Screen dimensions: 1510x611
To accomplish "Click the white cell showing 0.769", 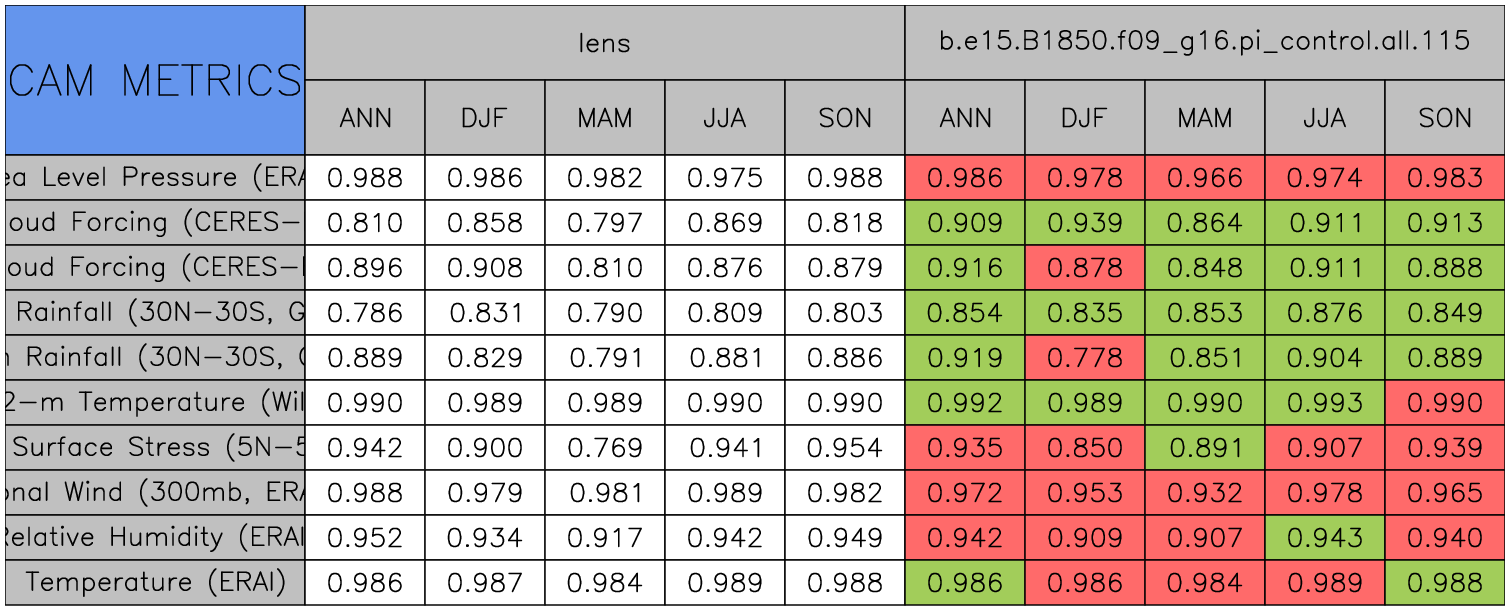I will 605,448.
